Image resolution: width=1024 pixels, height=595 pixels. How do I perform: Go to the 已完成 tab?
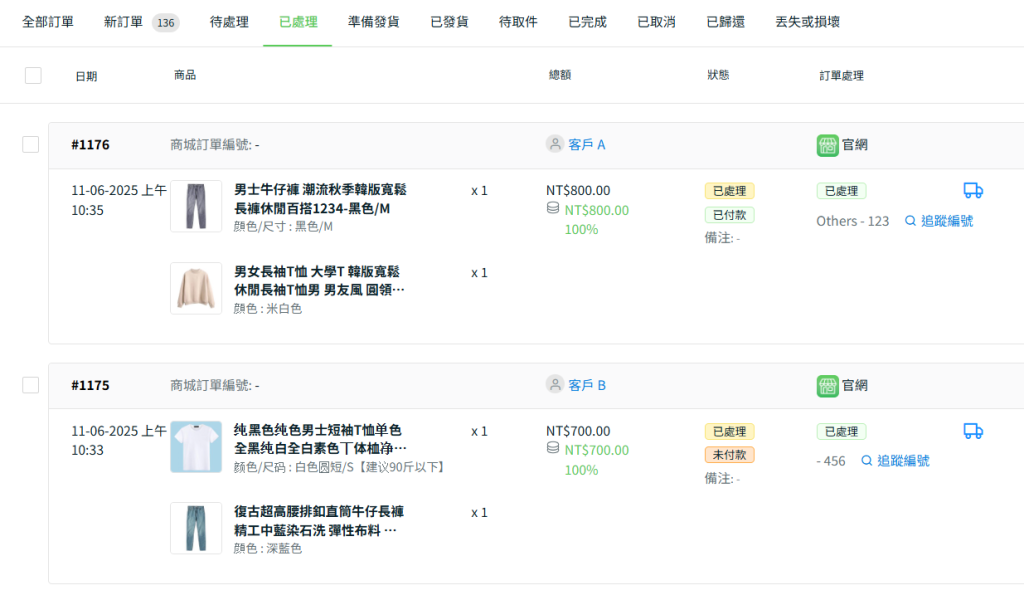[x=587, y=22]
